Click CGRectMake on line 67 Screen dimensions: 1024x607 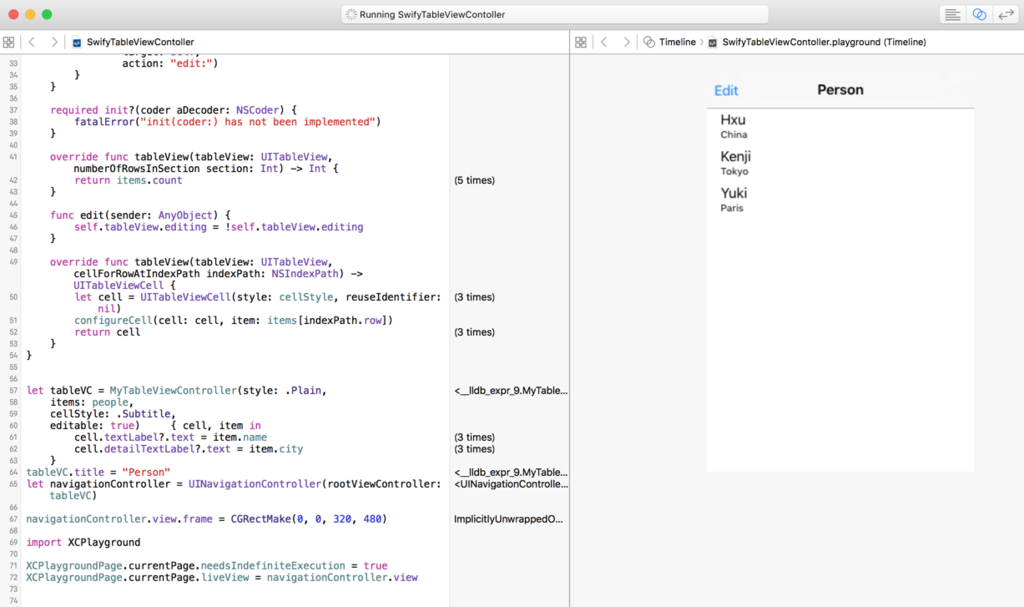pos(261,519)
